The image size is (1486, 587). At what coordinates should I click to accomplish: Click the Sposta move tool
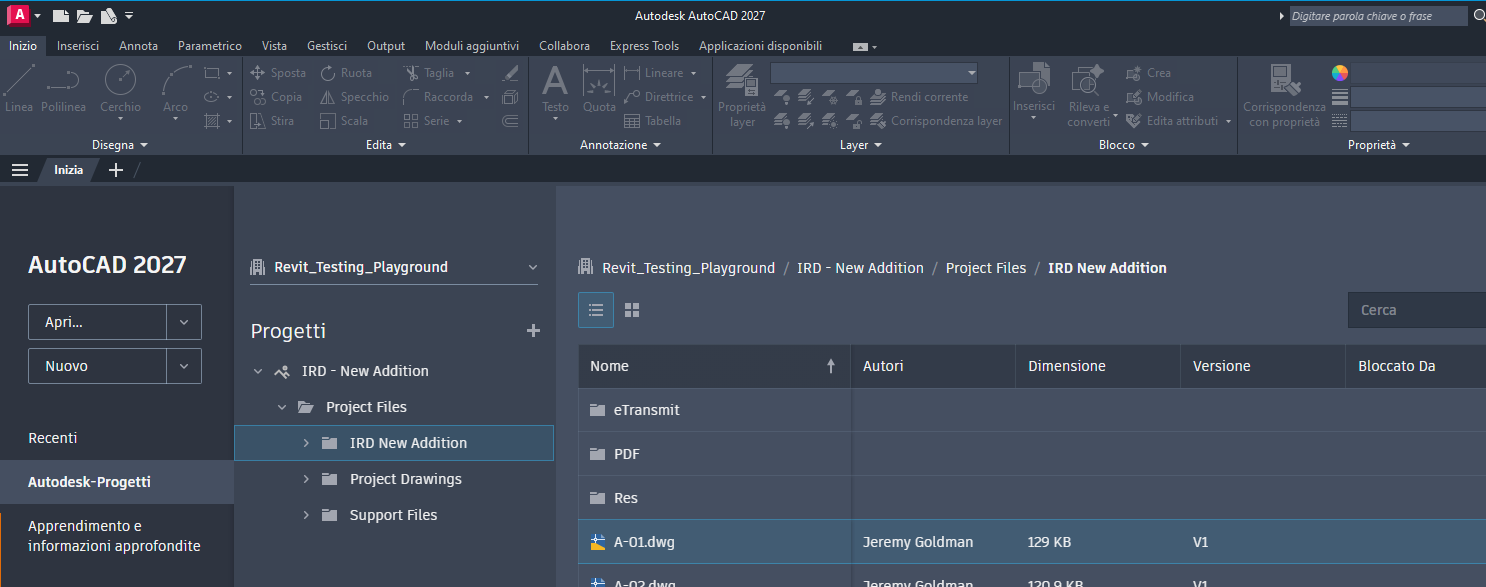click(277, 73)
